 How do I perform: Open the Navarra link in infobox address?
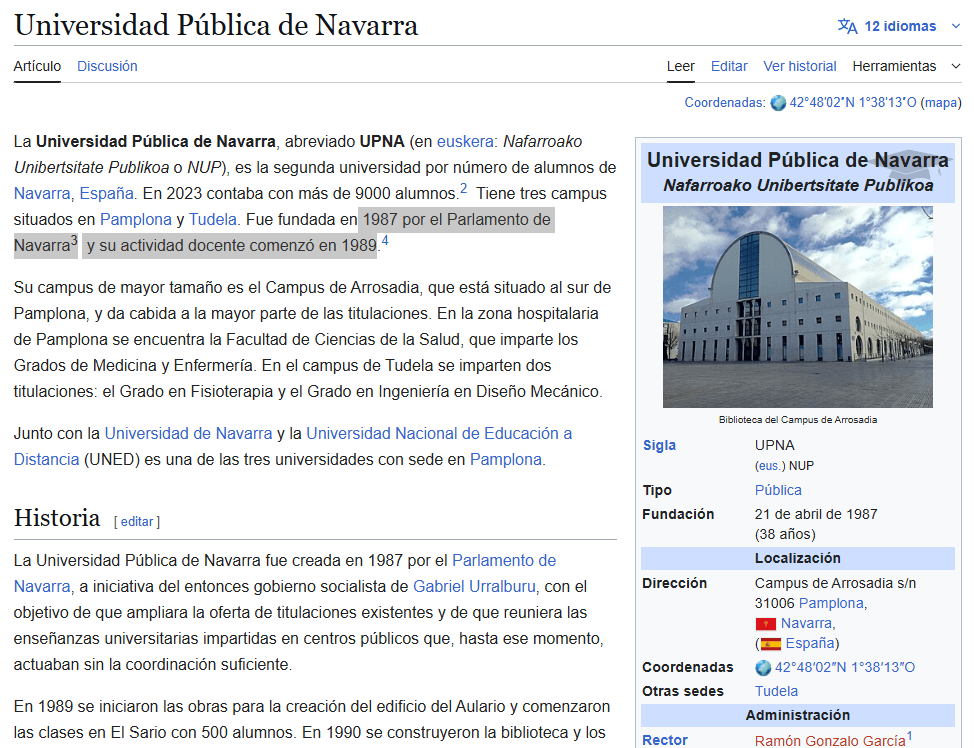(x=806, y=623)
